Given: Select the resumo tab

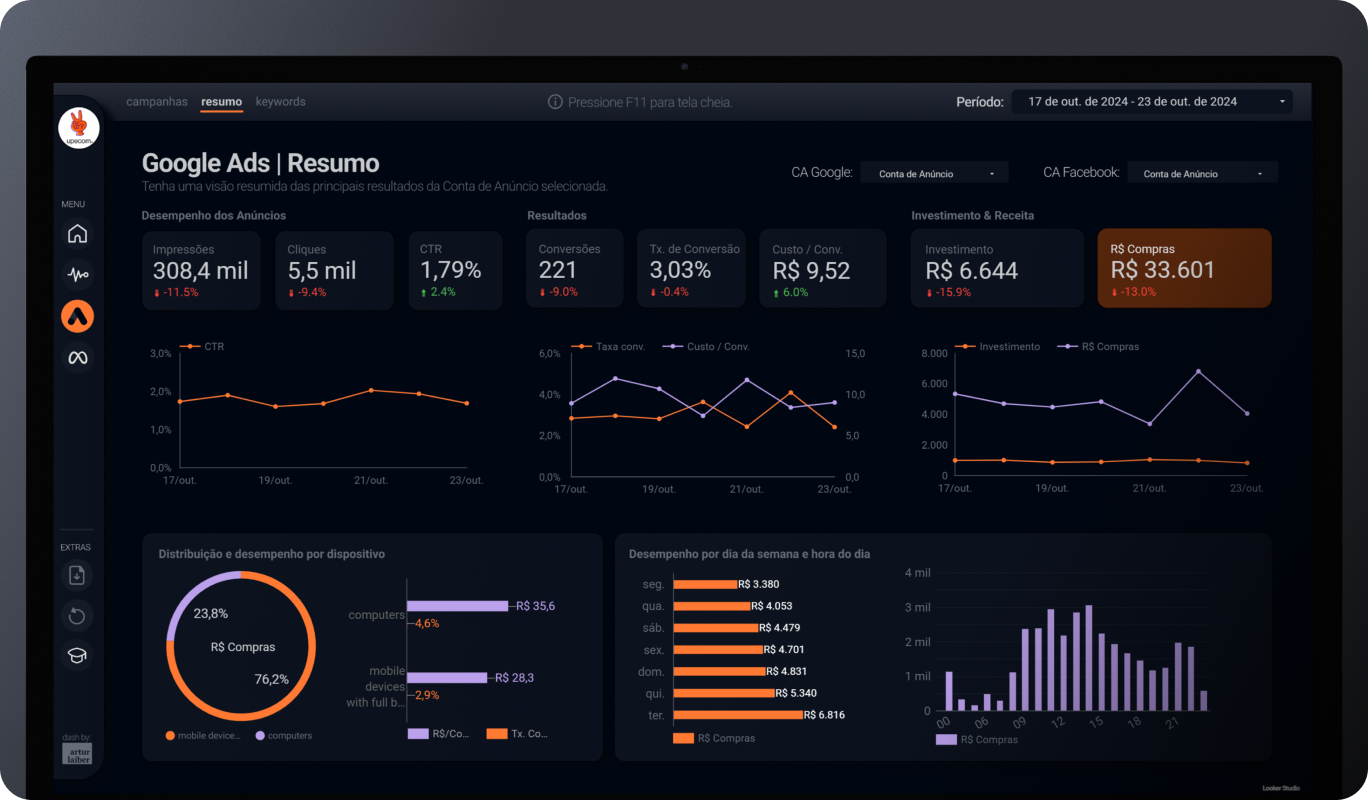Looking at the screenshot, I should [221, 102].
